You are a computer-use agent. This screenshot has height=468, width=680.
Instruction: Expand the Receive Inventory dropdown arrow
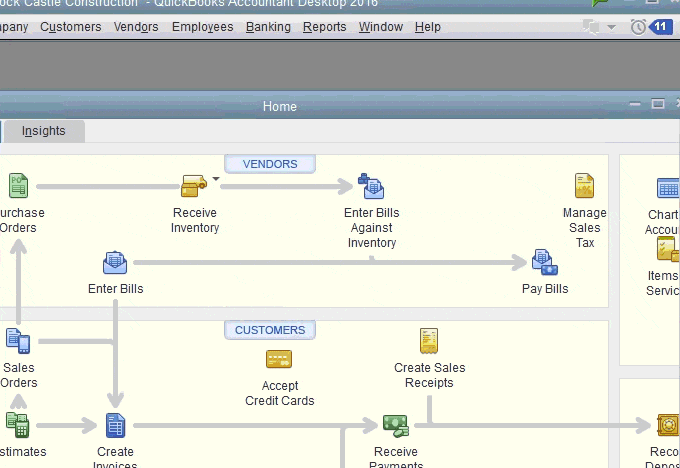point(216,179)
